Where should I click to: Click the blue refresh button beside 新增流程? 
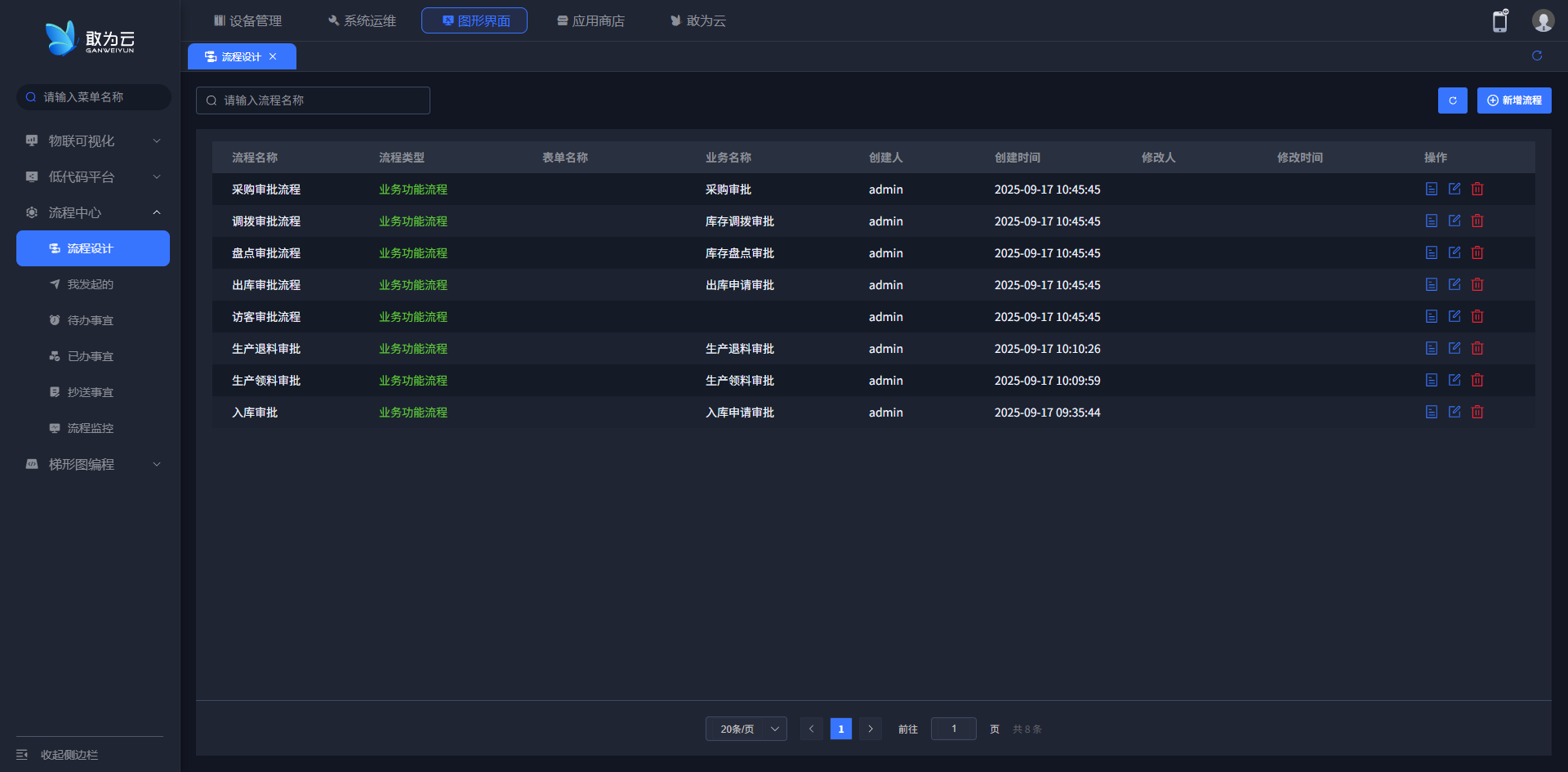click(x=1452, y=100)
